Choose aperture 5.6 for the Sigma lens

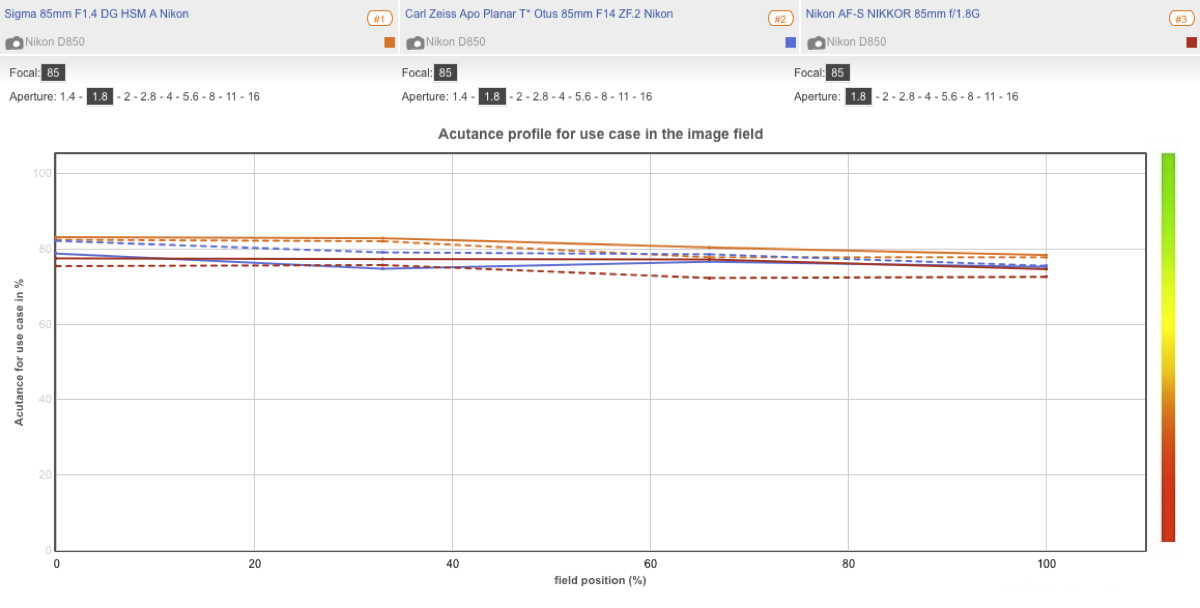point(191,97)
